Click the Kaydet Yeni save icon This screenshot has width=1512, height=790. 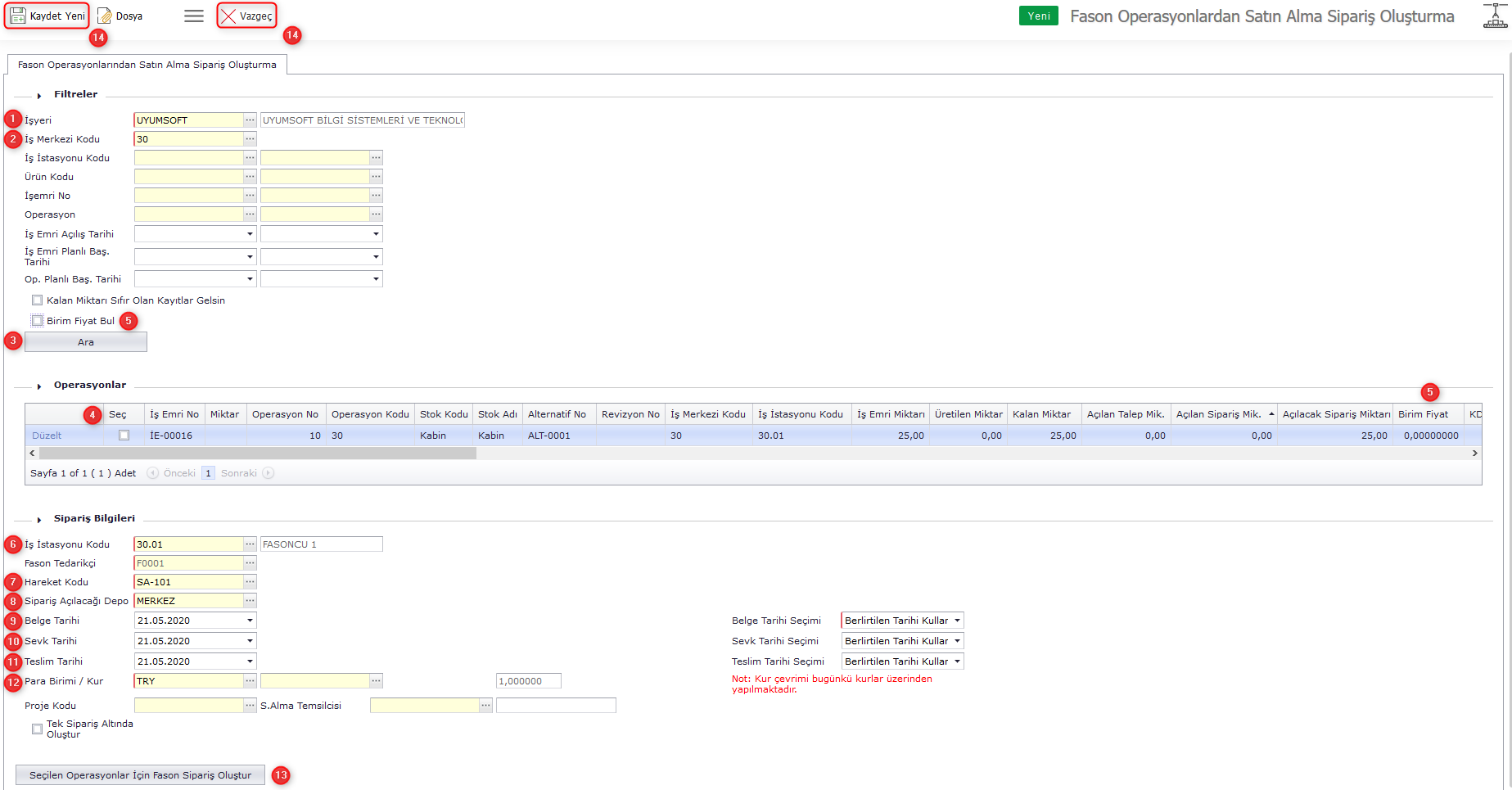[x=18, y=16]
